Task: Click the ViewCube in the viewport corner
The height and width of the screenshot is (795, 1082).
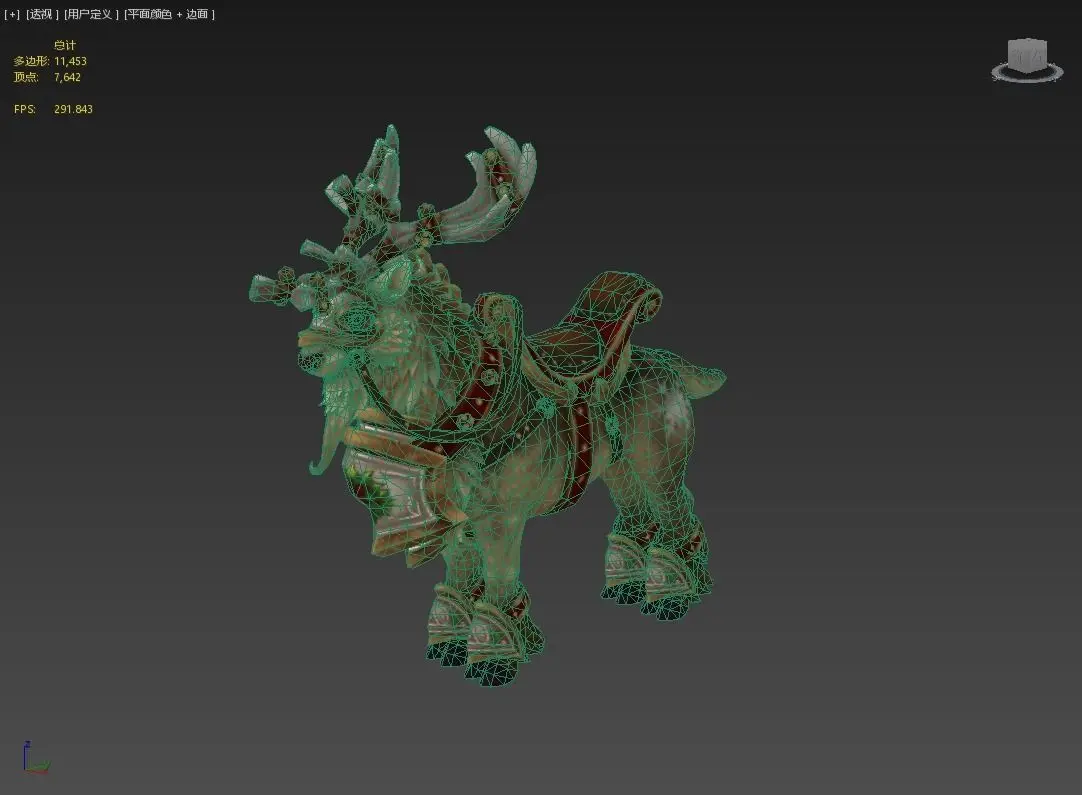Action: pyautogui.click(x=1027, y=55)
